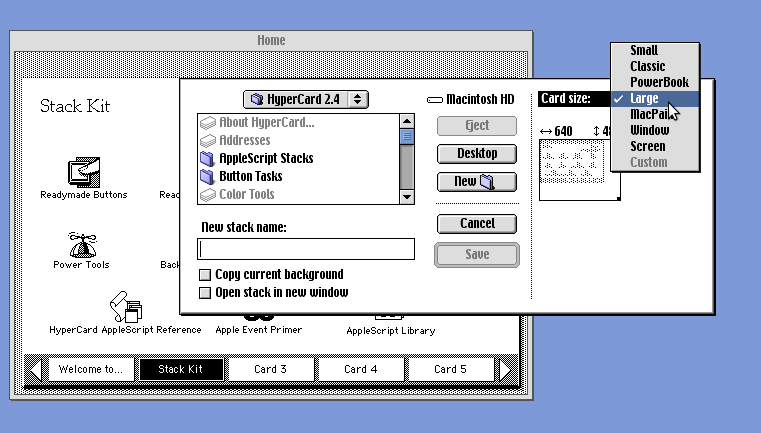
Task: Click the card width arrow indicator
Action: 546,132
